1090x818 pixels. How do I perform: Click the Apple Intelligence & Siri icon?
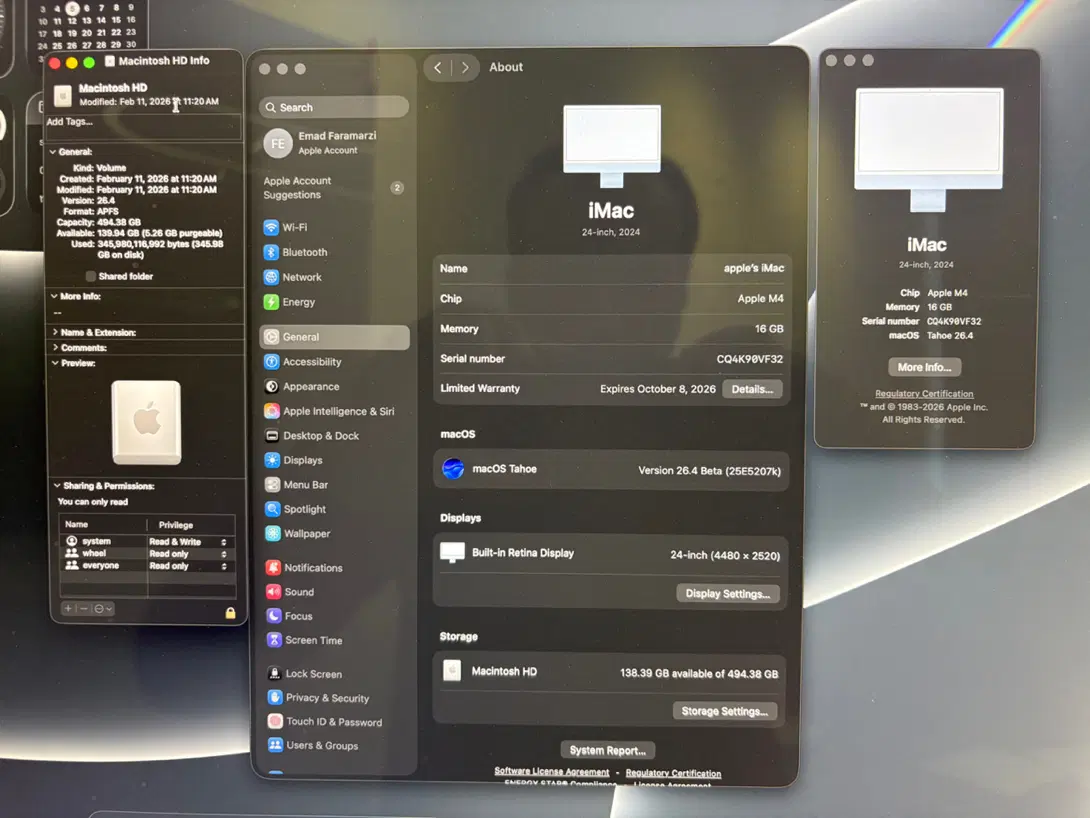272,411
